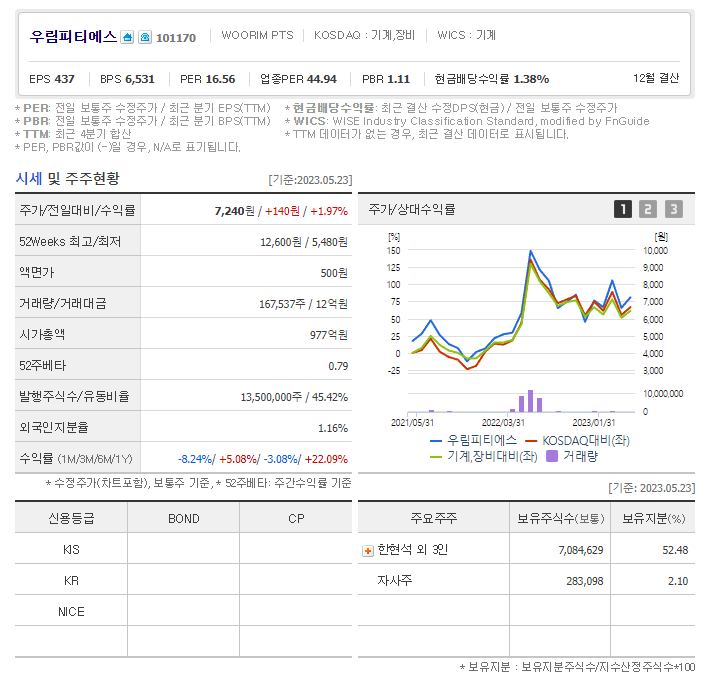Viewport: 708px width, 684px height.
Task: Click the 주가/상대수익률 chart title
Action: [x=412, y=209]
